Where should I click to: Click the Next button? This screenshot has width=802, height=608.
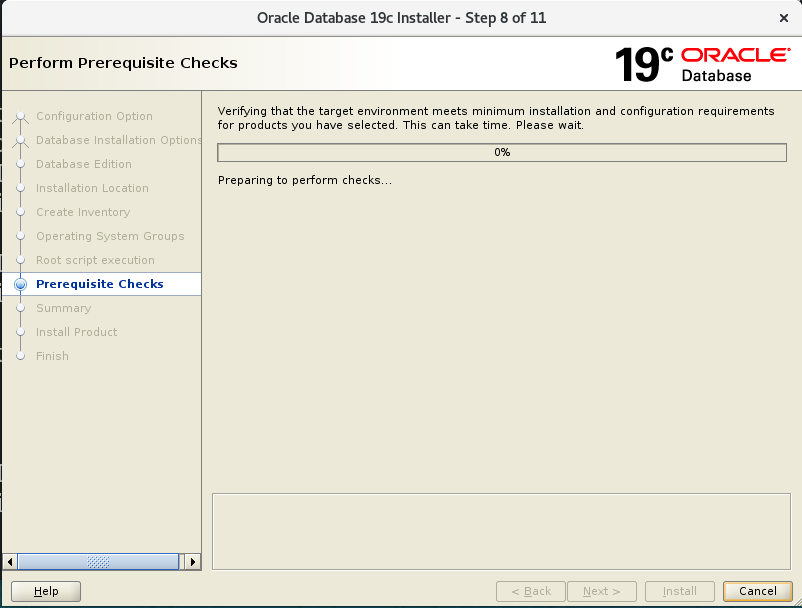point(602,591)
